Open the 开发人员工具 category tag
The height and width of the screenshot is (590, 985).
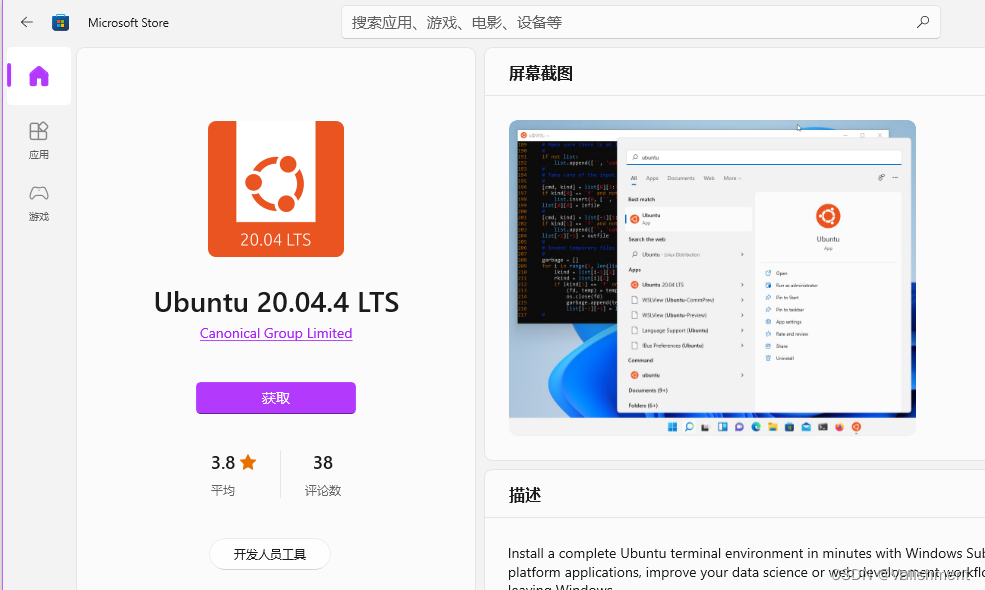click(x=269, y=554)
